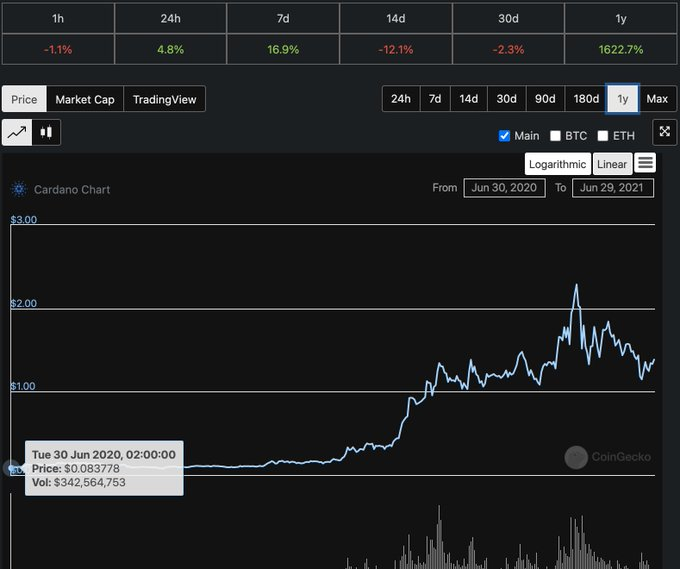Screen dimensions: 680x569
Task: Click the $1.00 axis label
Action: [x=23, y=386]
